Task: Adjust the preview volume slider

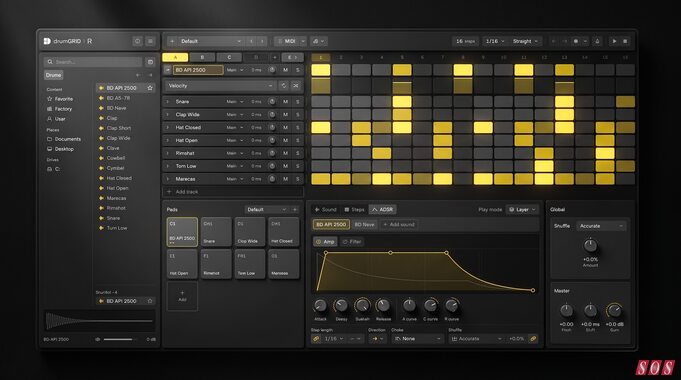Action: 119,339
